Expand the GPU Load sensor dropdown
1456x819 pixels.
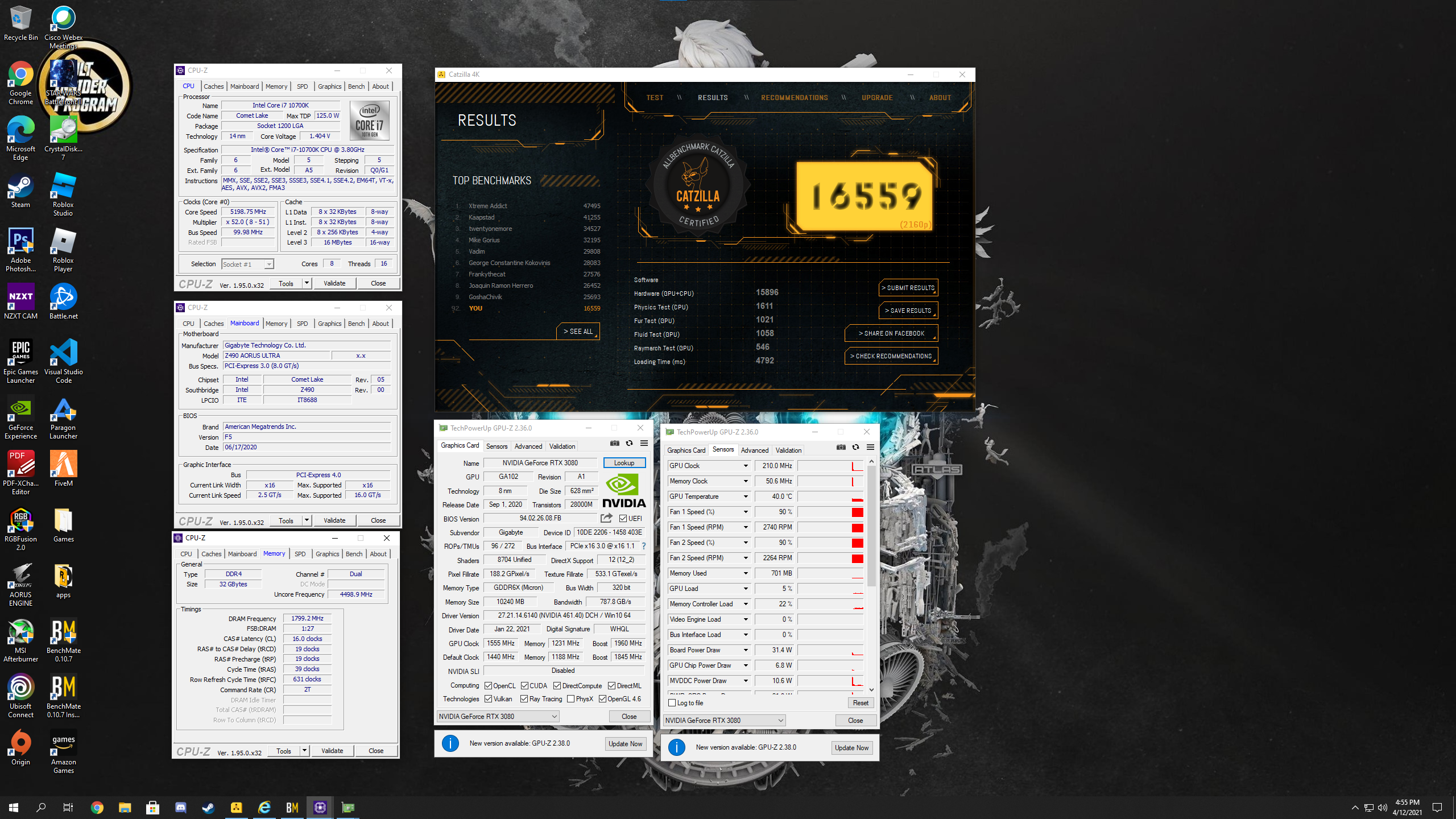745,589
